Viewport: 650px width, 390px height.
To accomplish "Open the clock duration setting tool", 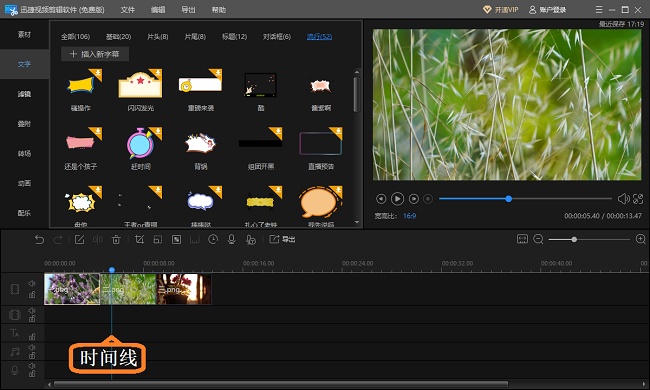I will click(213, 240).
